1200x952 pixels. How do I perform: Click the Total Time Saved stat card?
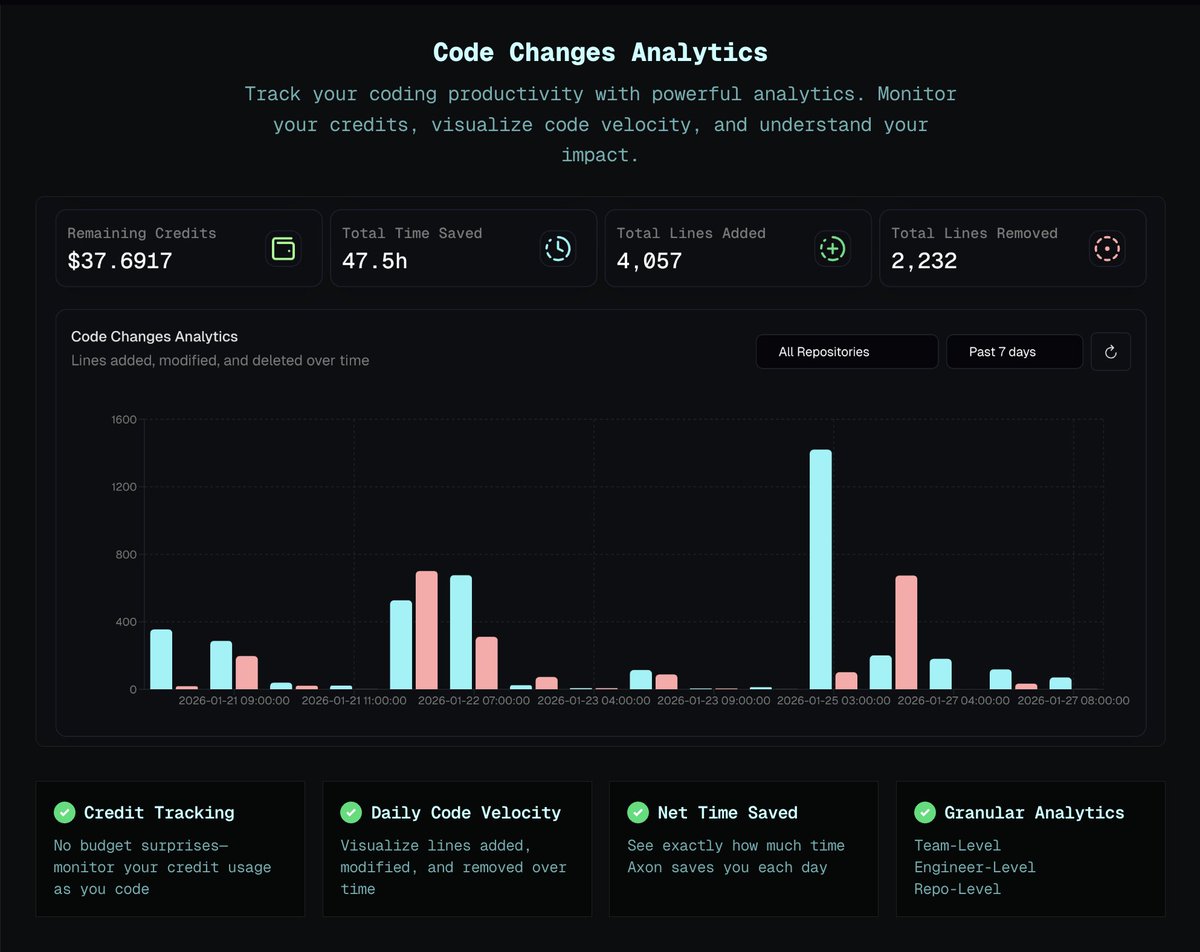463,248
